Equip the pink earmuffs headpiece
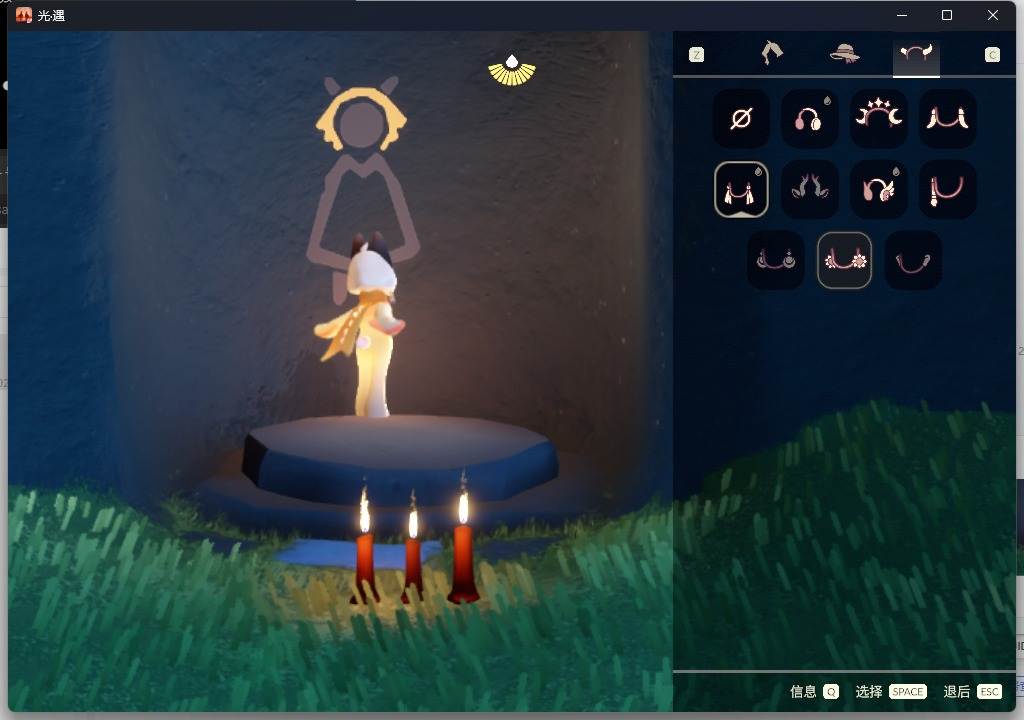The height and width of the screenshot is (720, 1024). tap(810, 119)
